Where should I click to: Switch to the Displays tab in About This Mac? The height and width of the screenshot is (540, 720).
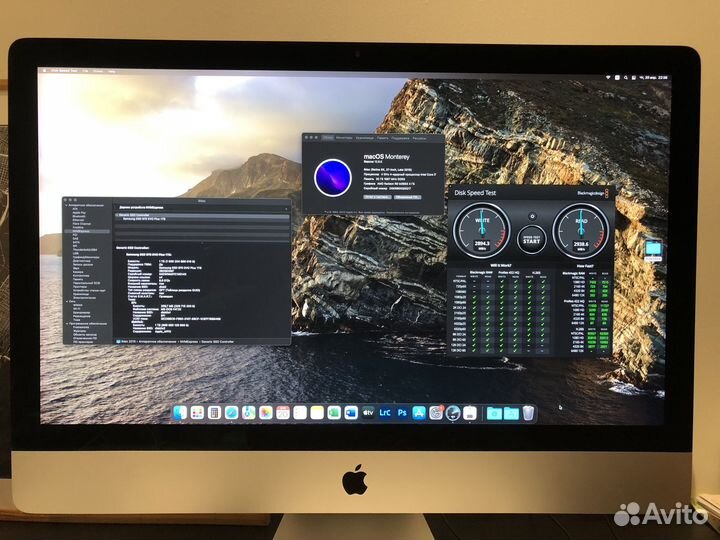click(344, 138)
